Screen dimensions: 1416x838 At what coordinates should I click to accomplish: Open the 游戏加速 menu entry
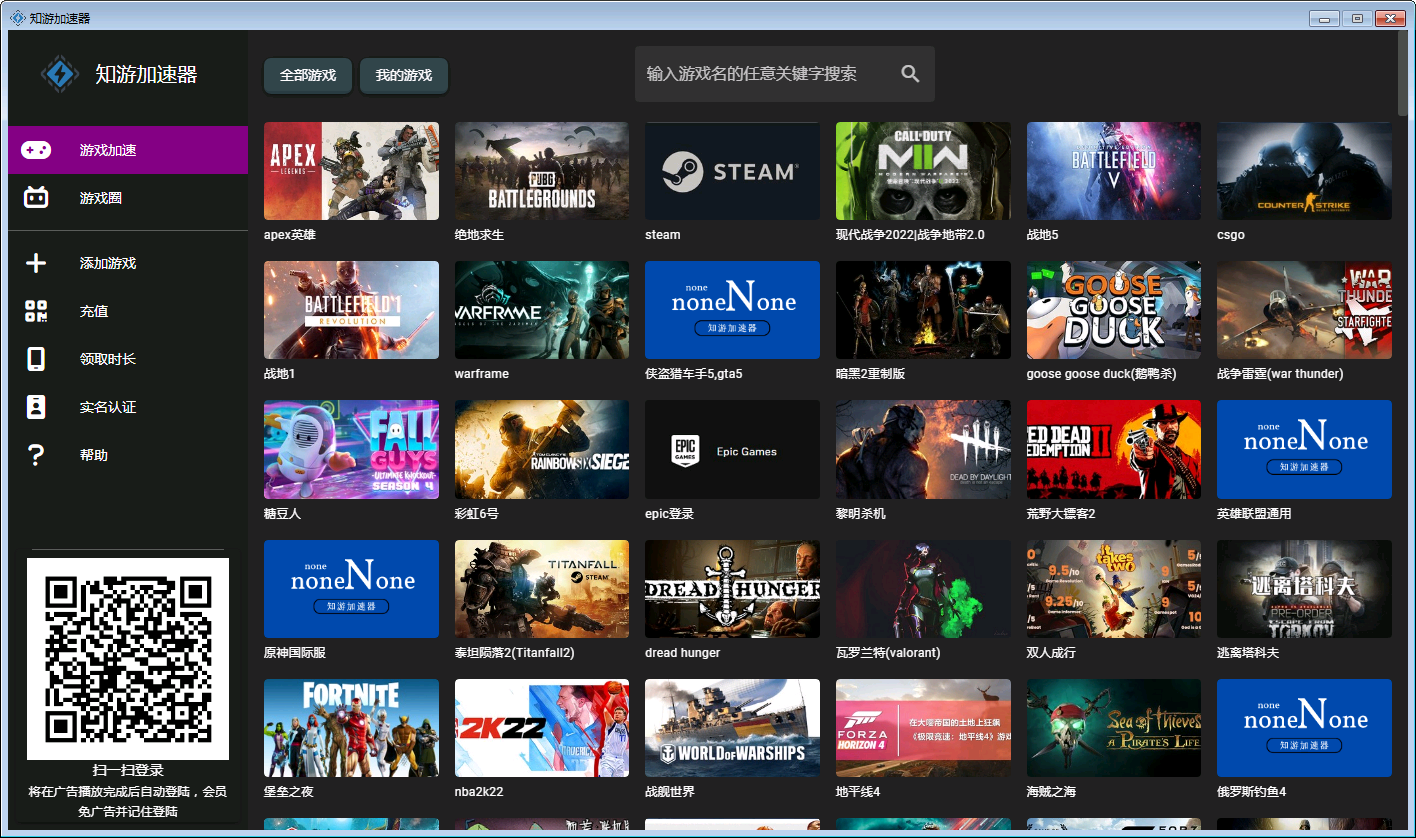128,150
